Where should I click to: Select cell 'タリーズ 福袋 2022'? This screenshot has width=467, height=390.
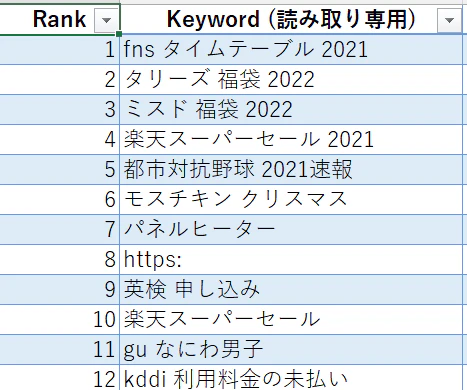291,79
